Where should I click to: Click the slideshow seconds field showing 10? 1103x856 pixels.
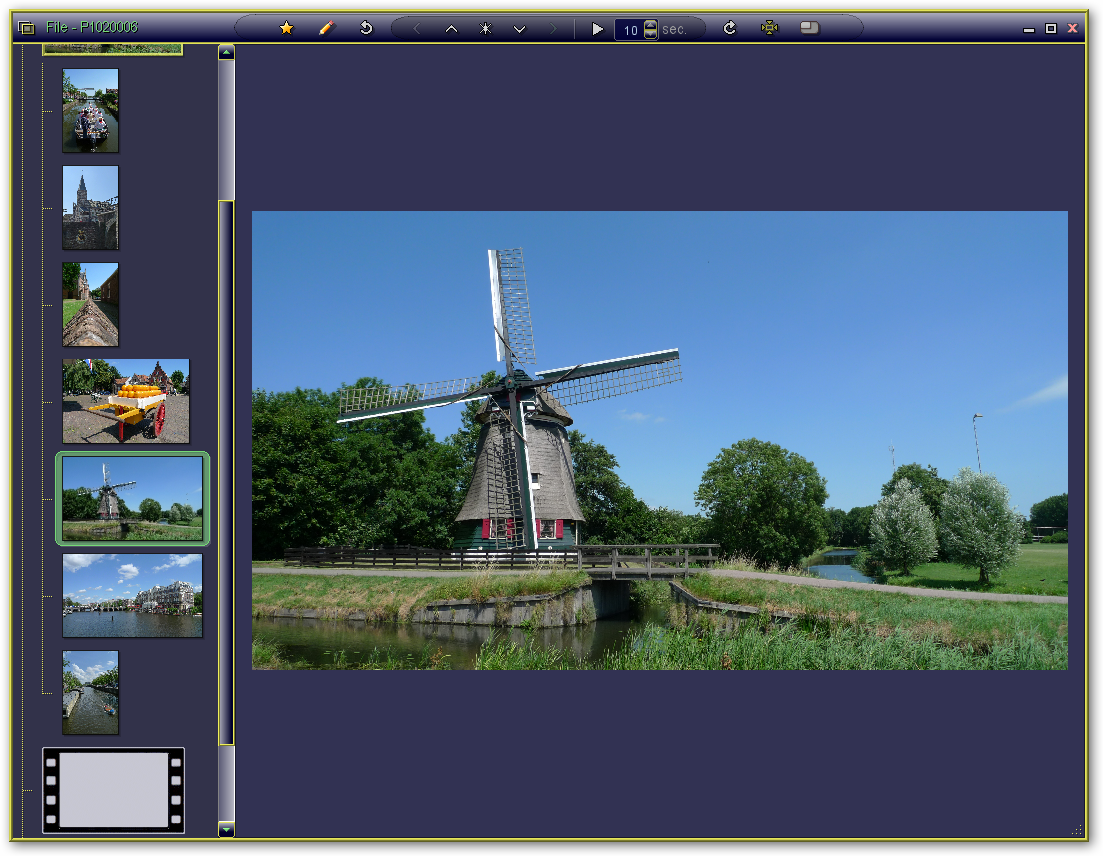[x=630, y=30]
